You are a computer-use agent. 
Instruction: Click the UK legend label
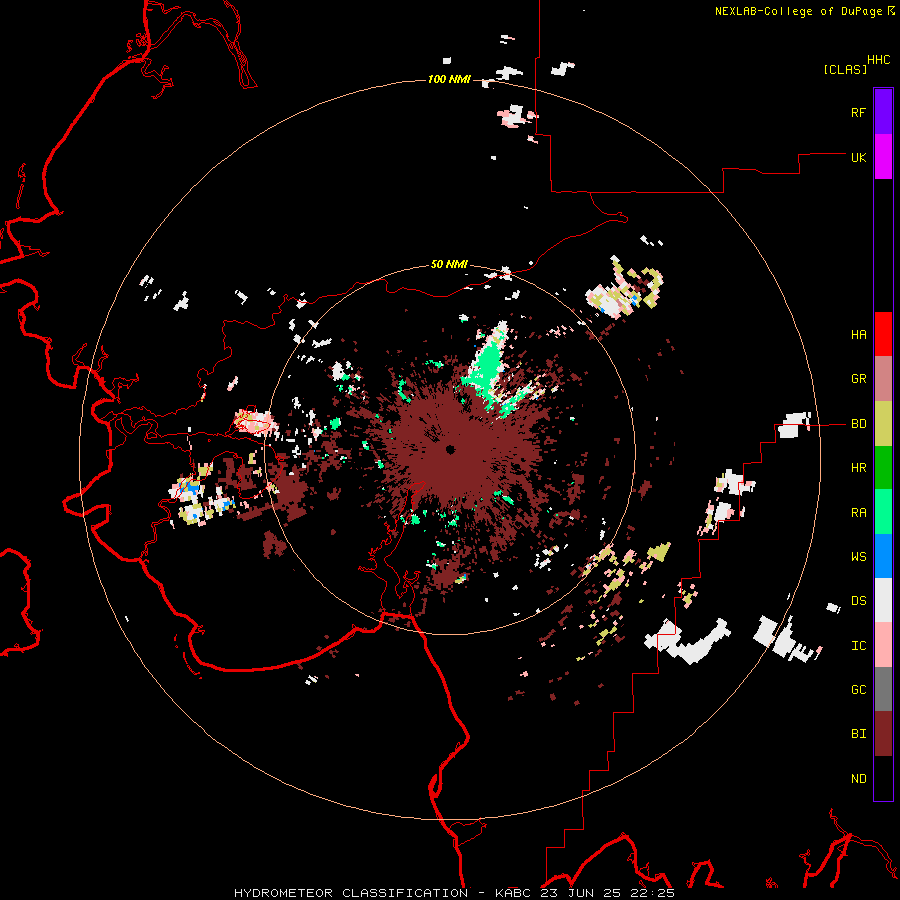(x=858, y=158)
